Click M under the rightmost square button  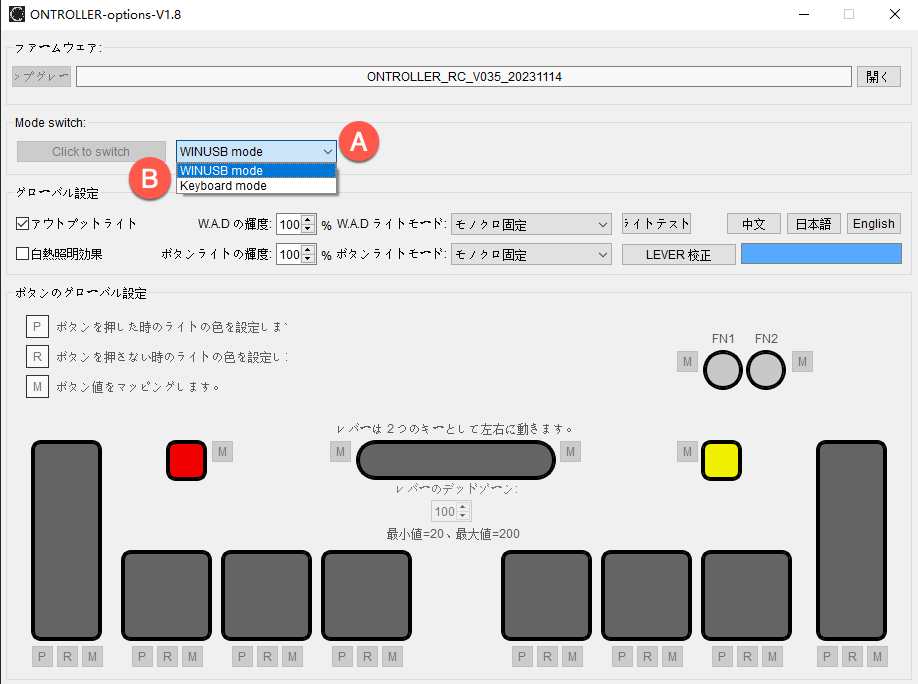click(772, 656)
